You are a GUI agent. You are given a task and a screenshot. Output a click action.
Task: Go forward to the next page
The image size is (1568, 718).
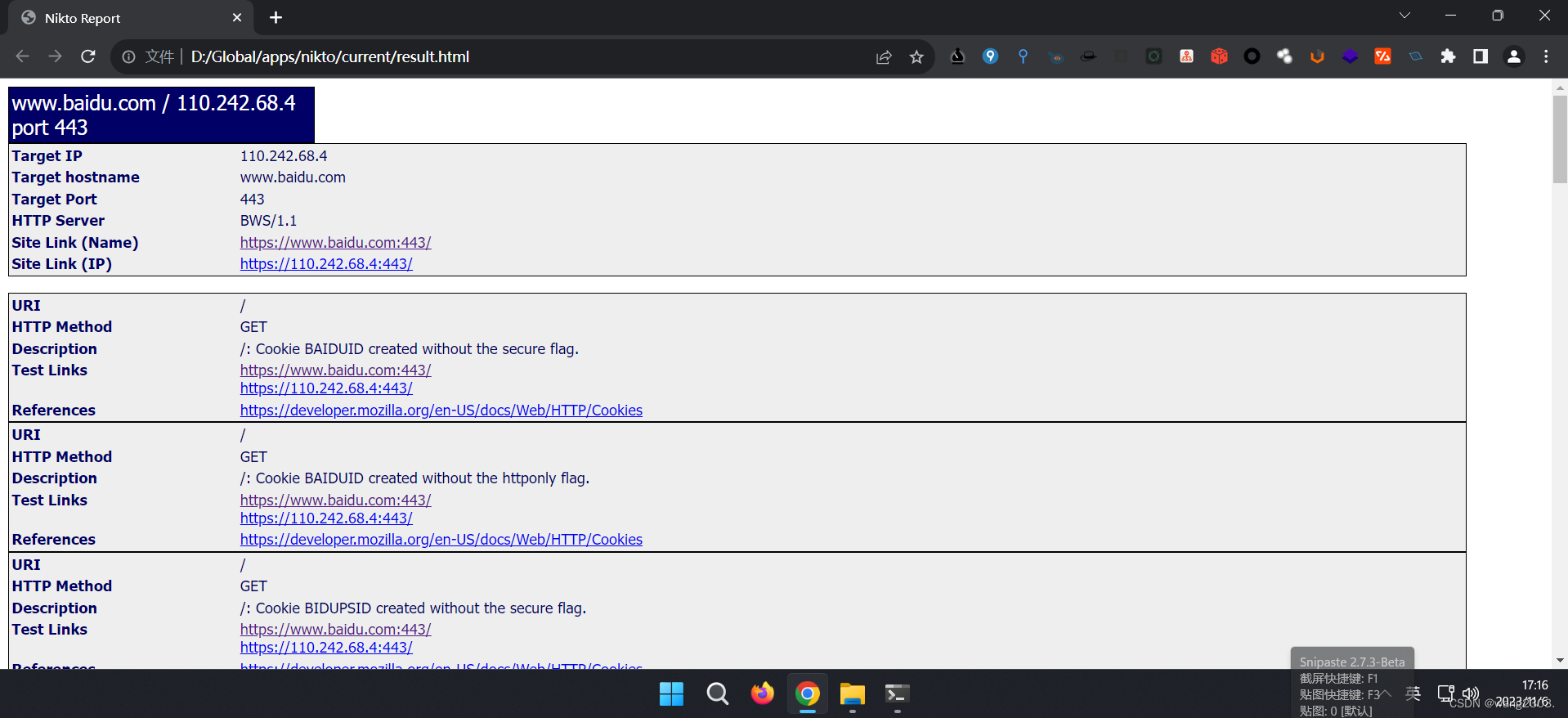coord(56,56)
